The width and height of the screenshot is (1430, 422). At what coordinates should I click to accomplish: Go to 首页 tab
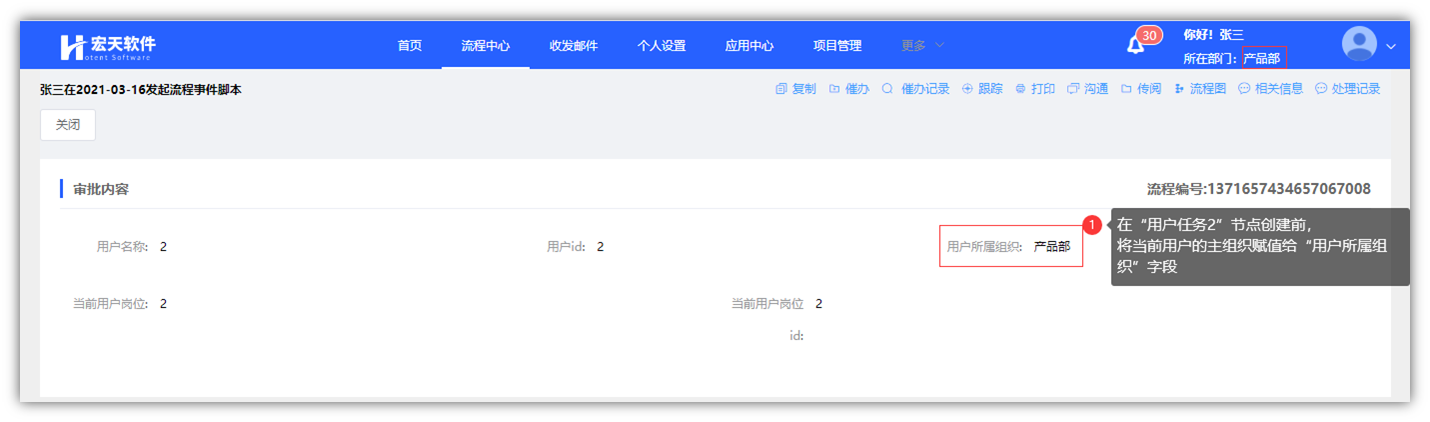[x=410, y=46]
